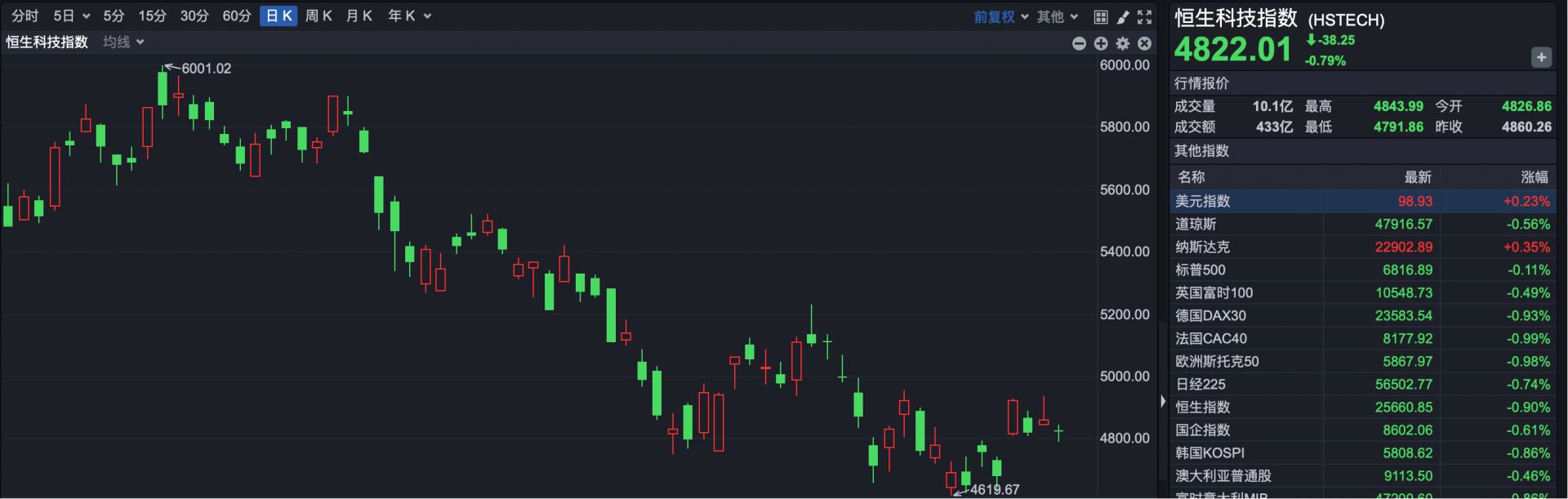Select the drawing brush tool
Viewport: 1568px width, 499px height.
coord(1123,16)
